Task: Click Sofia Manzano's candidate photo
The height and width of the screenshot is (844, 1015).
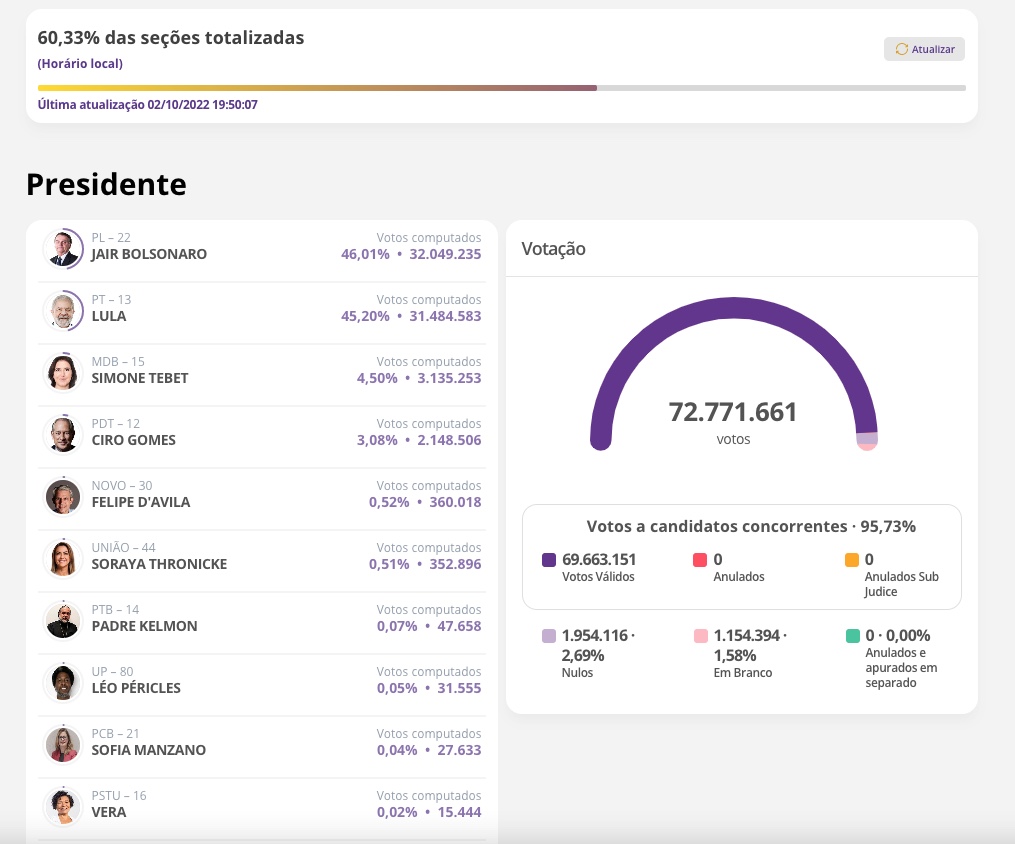Action: pos(62,744)
